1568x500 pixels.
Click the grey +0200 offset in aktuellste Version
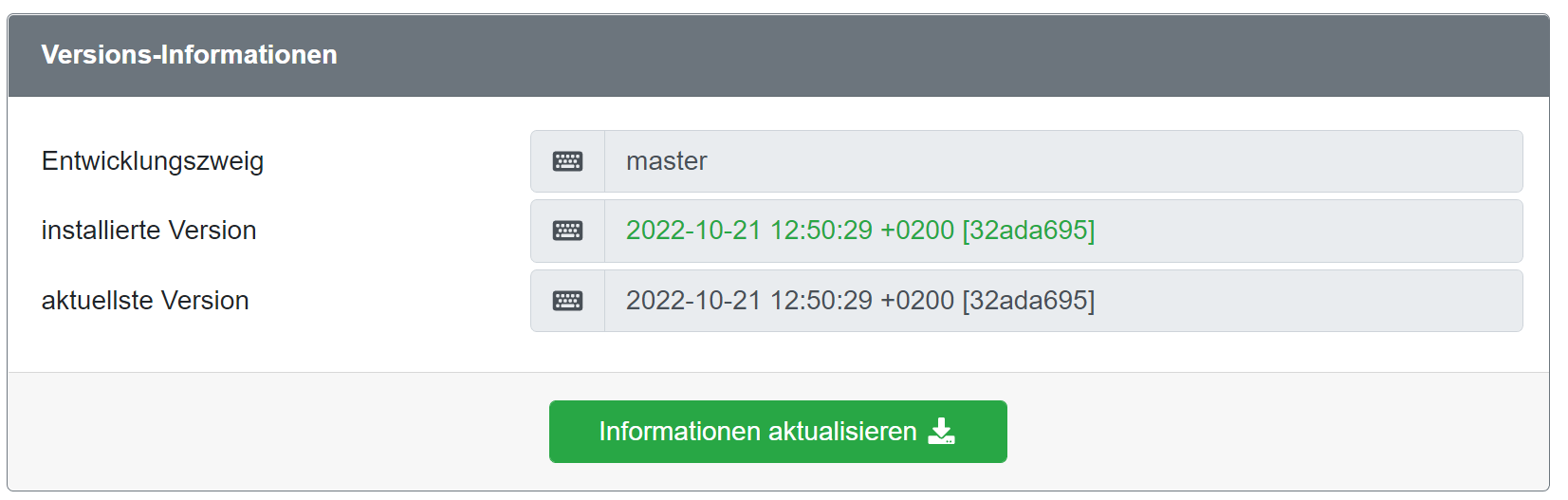(917, 301)
